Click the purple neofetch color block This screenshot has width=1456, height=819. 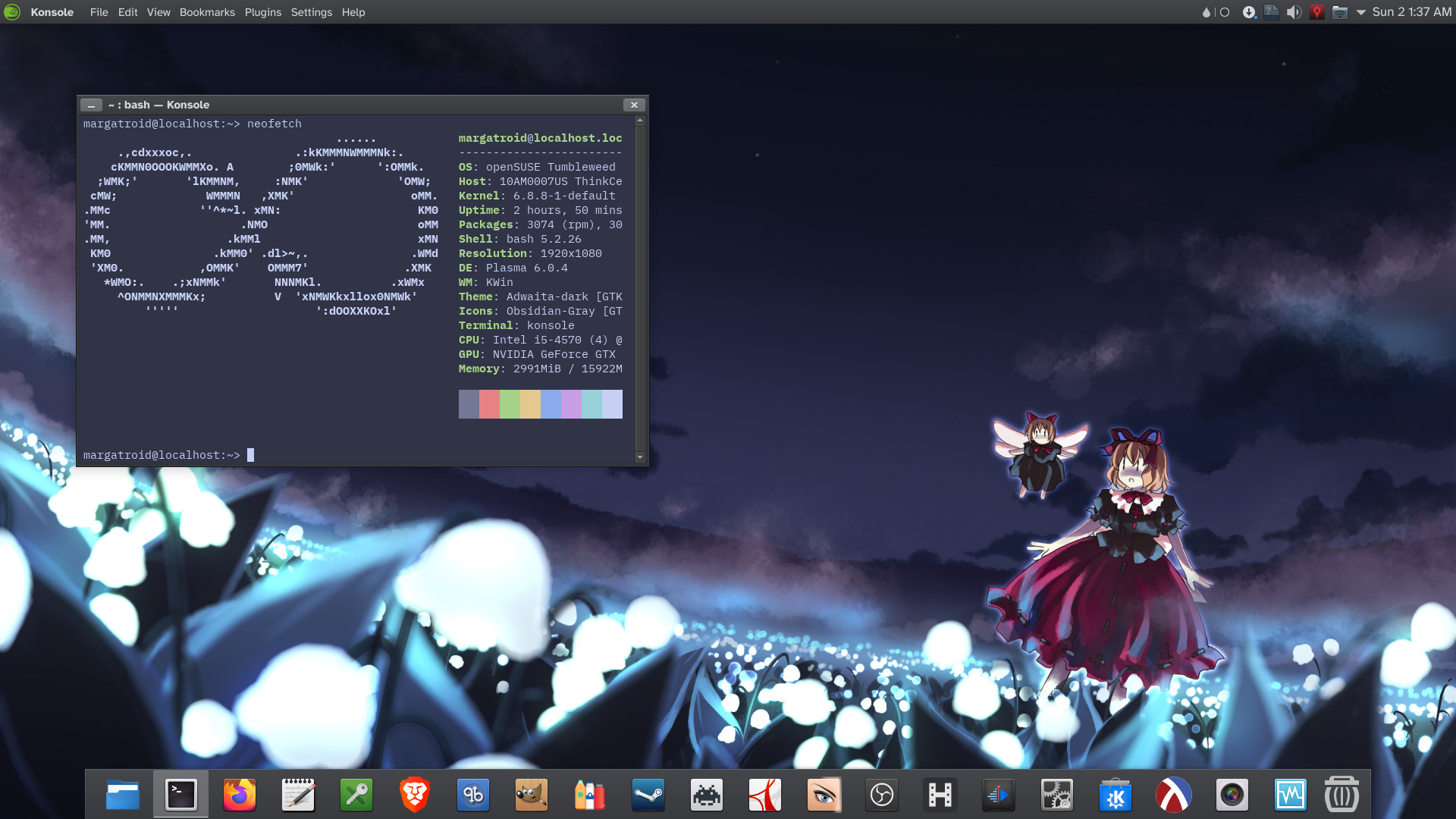click(571, 404)
